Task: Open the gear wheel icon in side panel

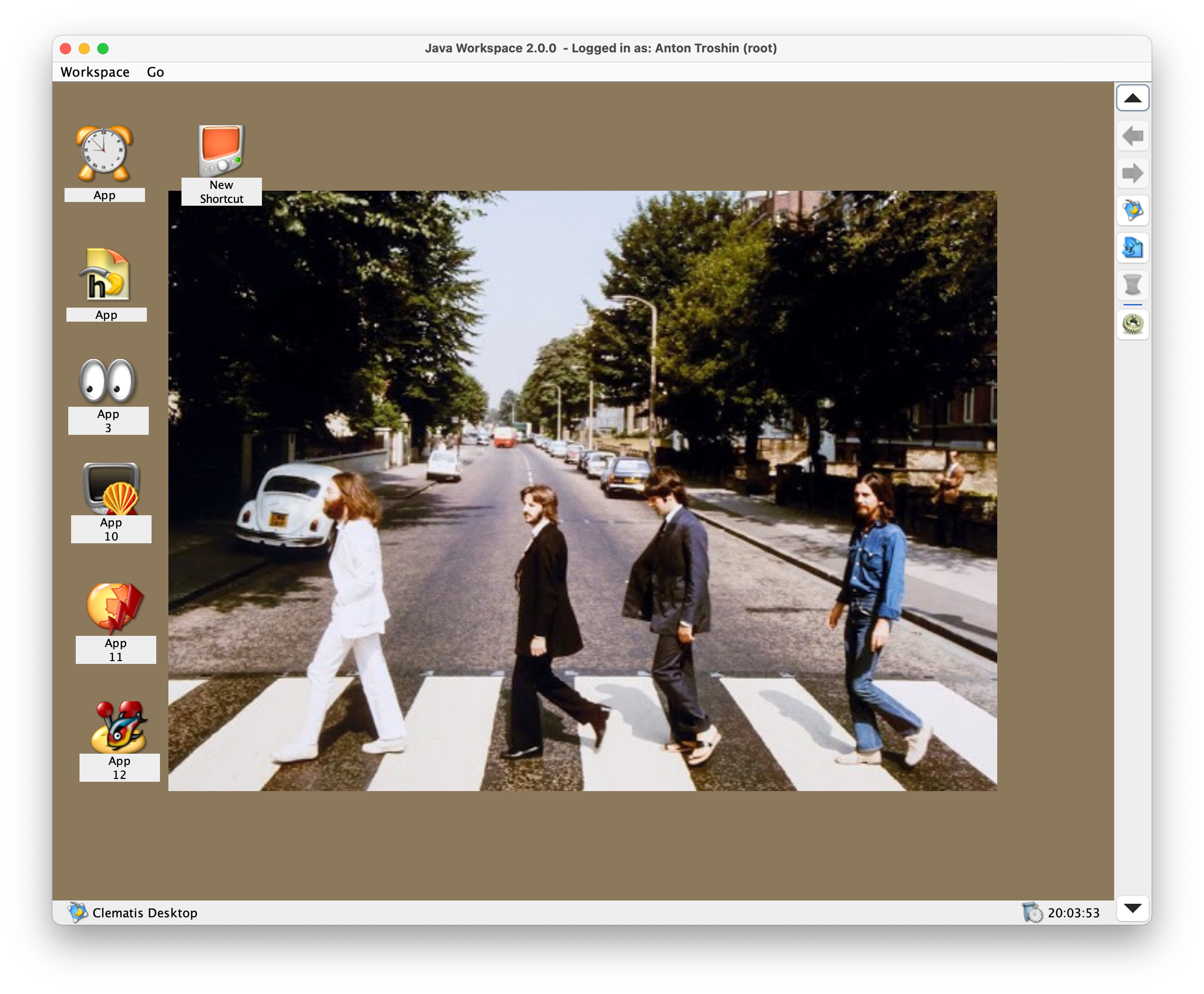Action: click(x=1132, y=324)
